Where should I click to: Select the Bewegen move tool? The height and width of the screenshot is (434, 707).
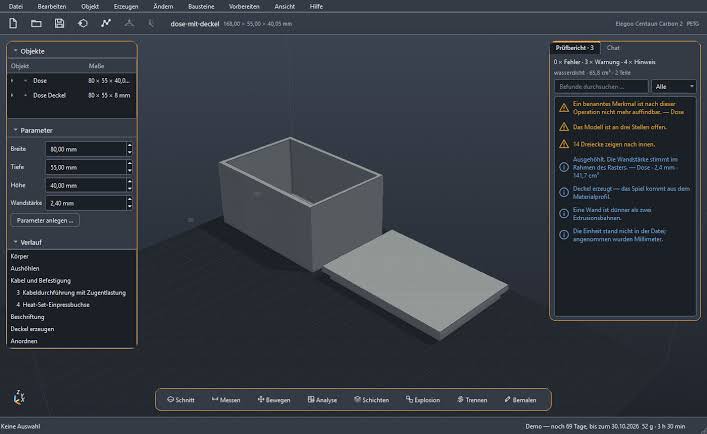click(x=274, y=400)
